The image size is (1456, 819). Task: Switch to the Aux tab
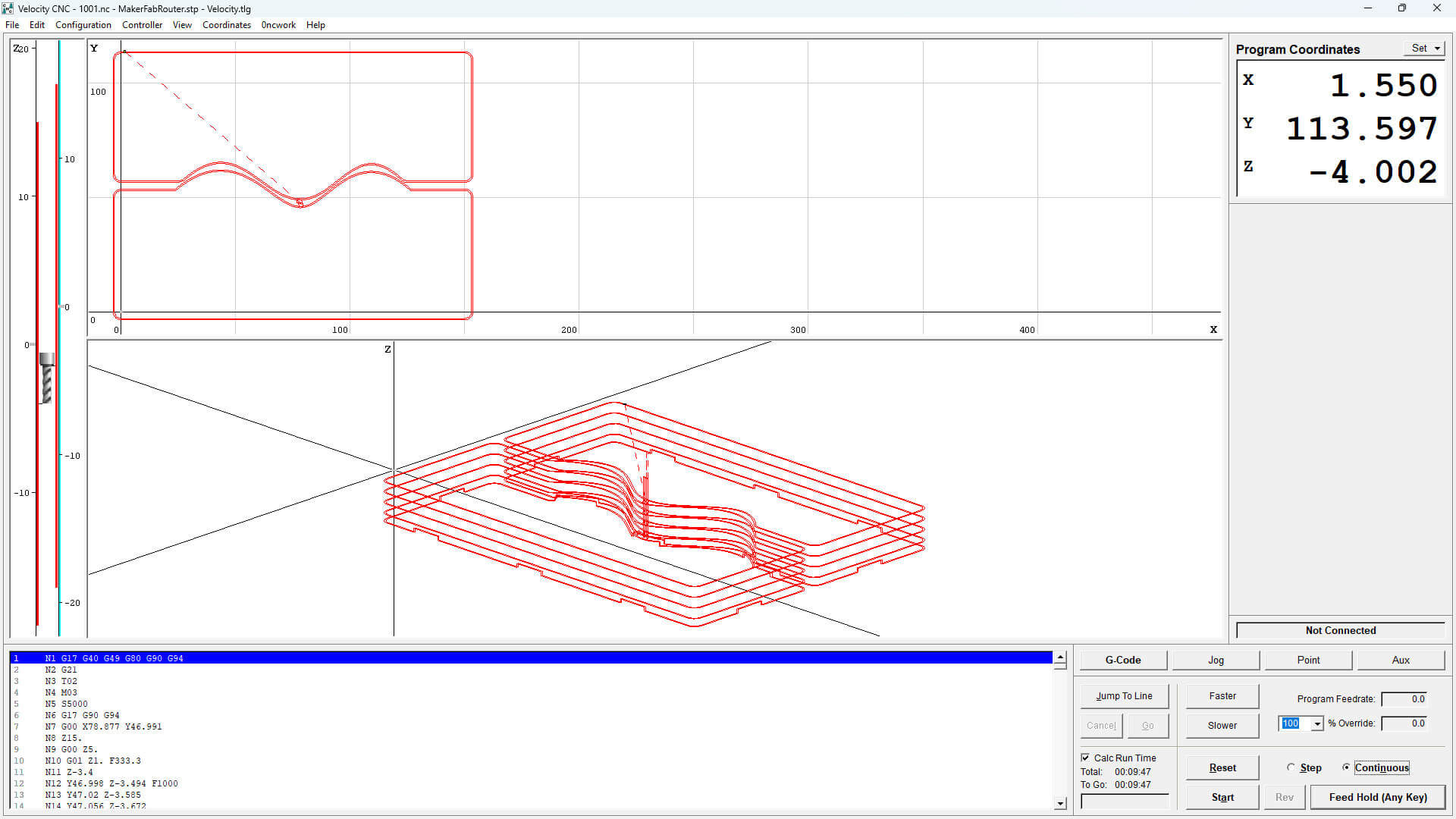tap(1400, 660)
